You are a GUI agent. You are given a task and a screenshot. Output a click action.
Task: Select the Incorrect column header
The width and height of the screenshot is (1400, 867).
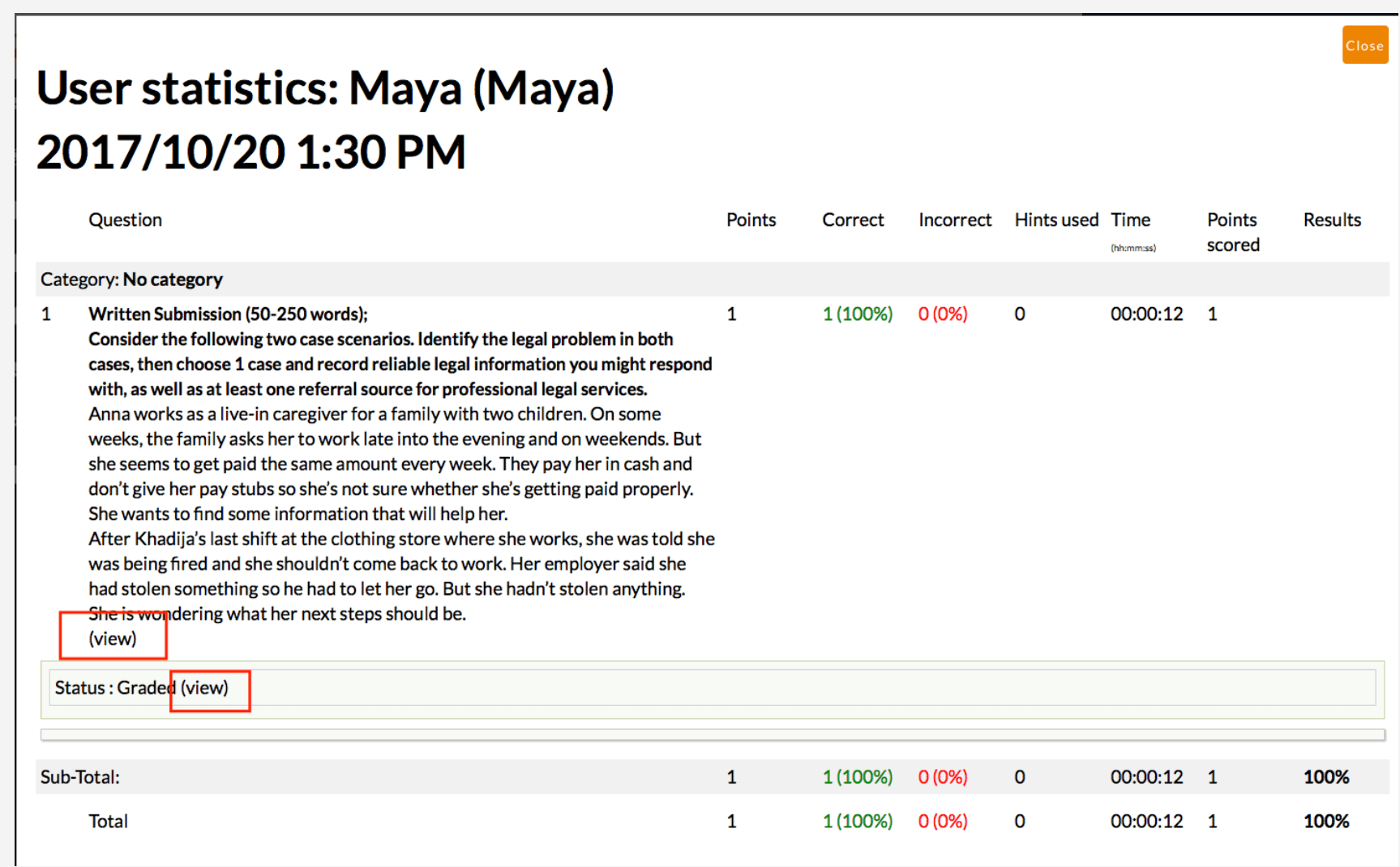pos(954,220)
